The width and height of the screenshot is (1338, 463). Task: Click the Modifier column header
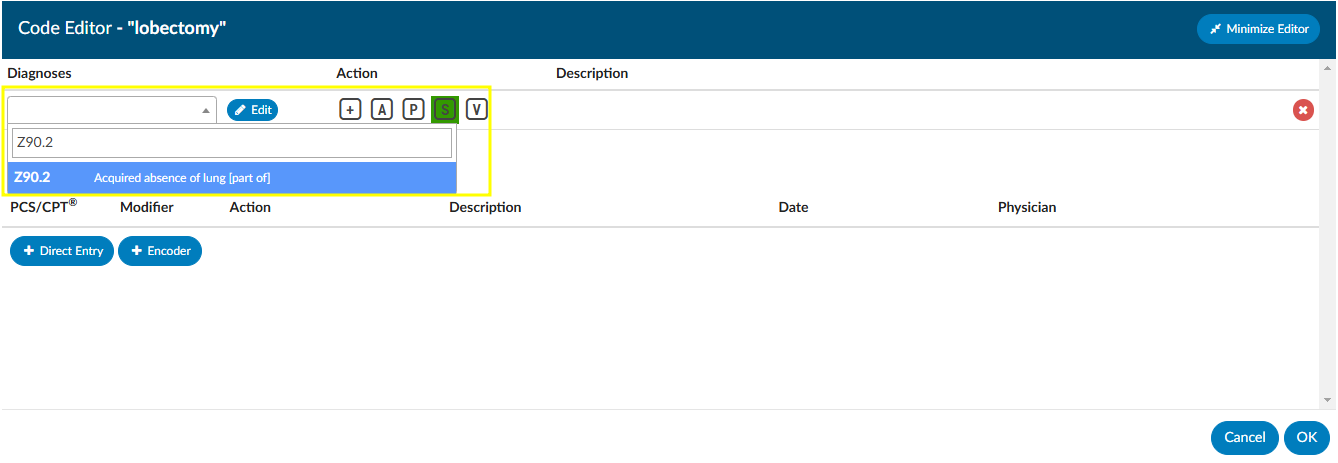click(x=147, y=207)
